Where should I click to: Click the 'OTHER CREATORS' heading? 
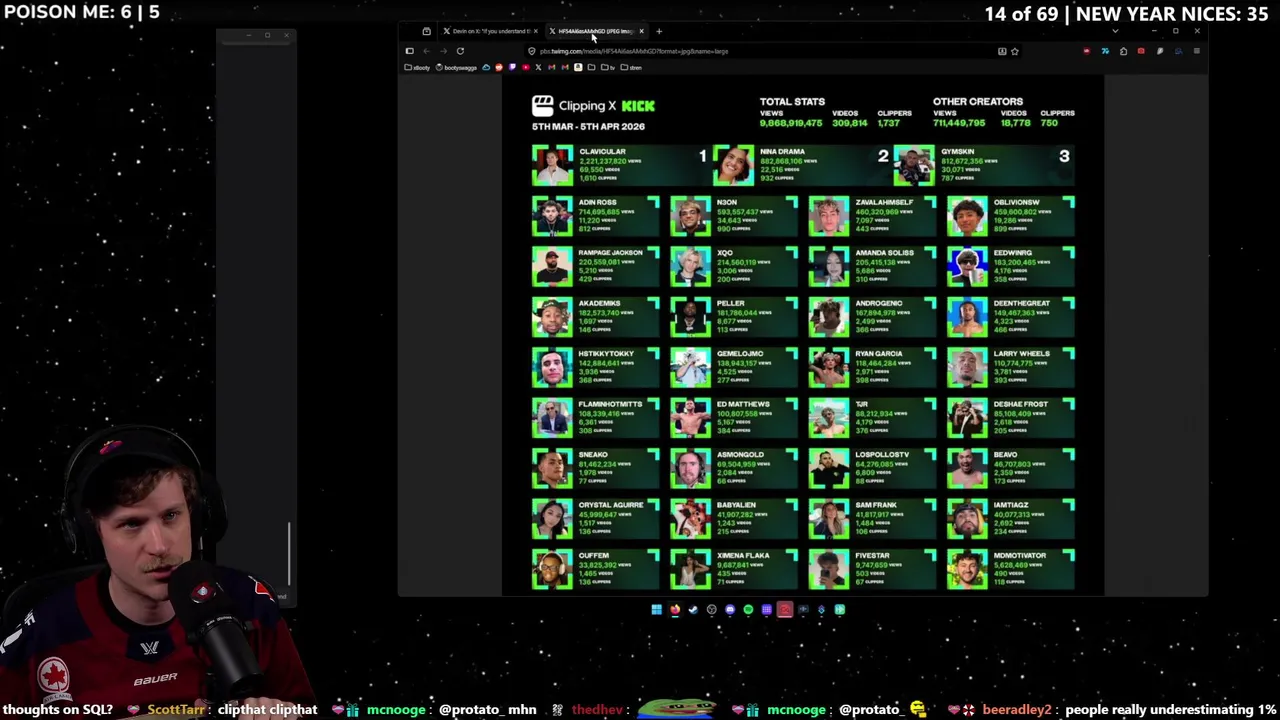(x=978, y=101)
